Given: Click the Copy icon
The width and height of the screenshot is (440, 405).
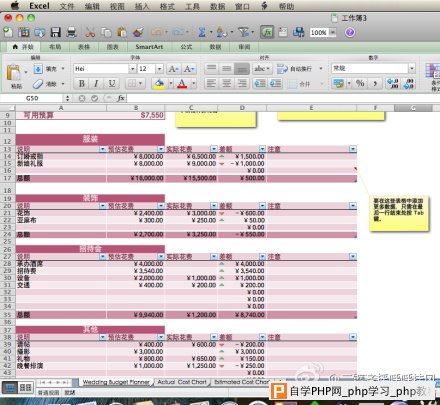Looking at the screenshot, I should (x=106, y=32).
